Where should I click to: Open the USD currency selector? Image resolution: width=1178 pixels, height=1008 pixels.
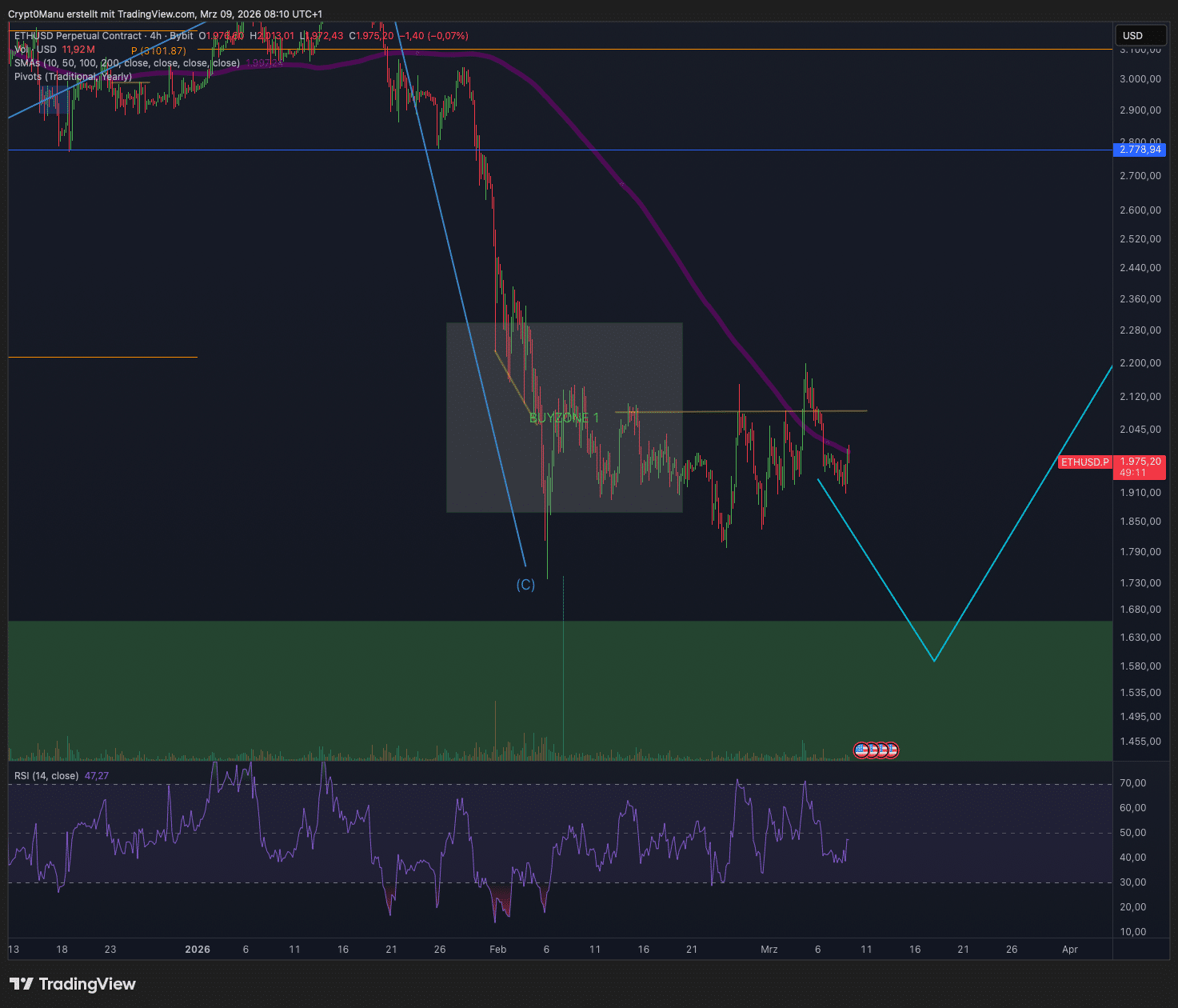[1140, 35]
